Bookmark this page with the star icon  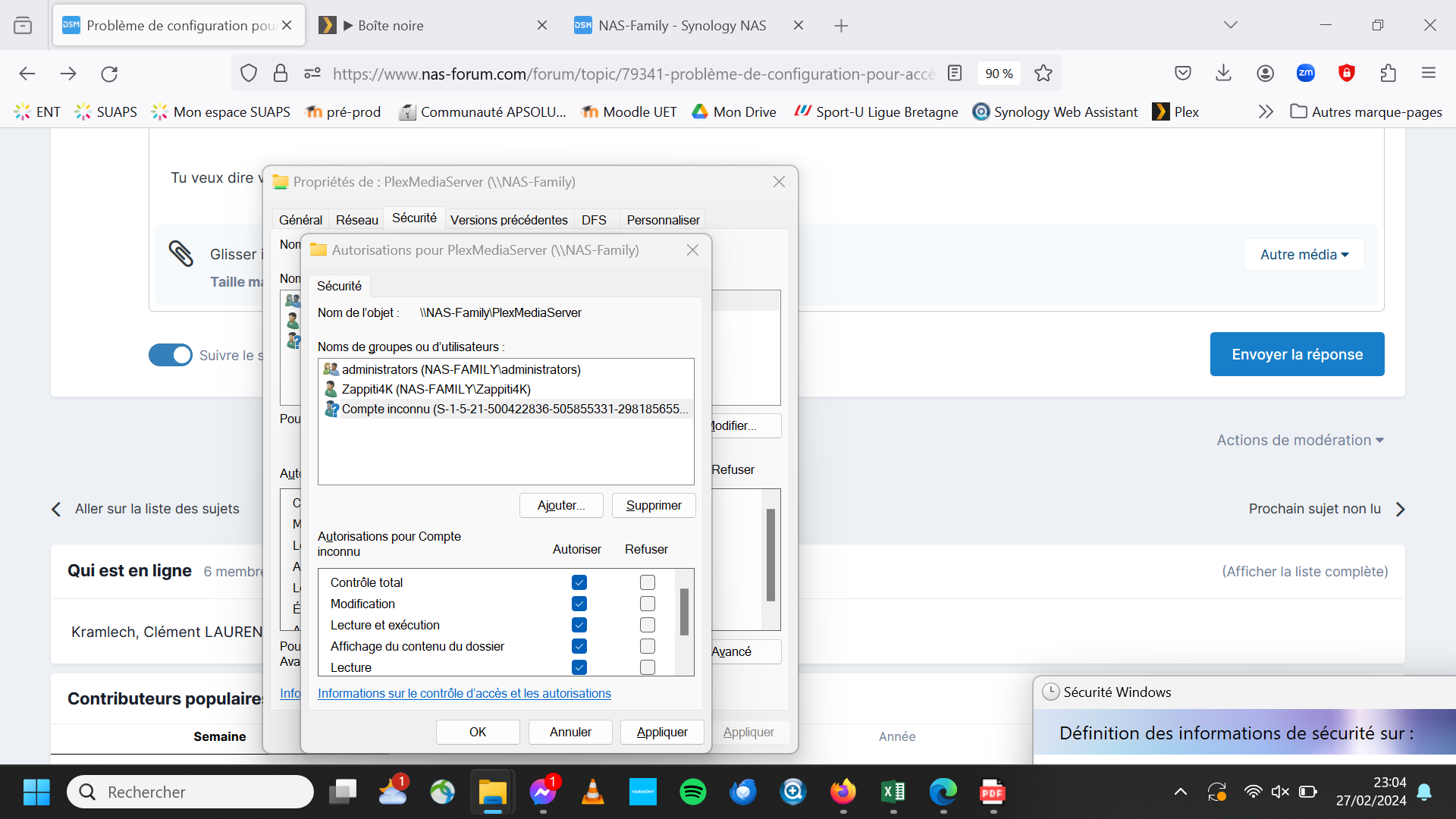click(1043, 74)
